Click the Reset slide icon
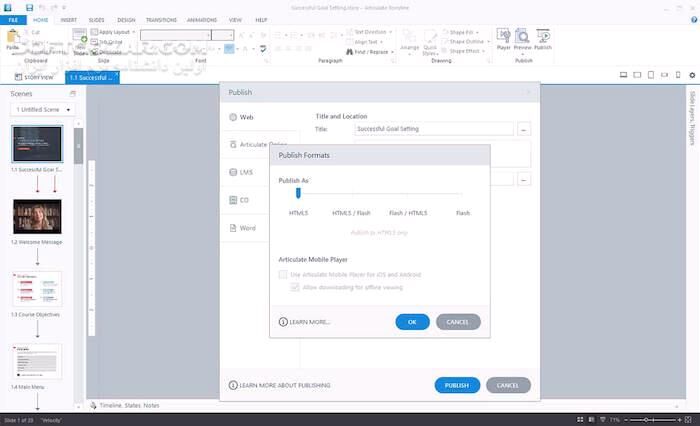This screenshot has height=426, width=700. (94, 42)
